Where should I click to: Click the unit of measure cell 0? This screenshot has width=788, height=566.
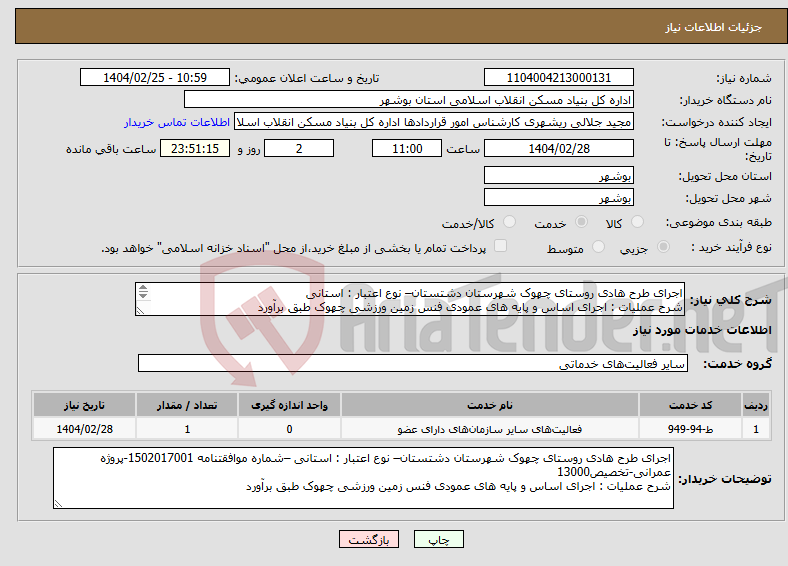click(289, 429)
